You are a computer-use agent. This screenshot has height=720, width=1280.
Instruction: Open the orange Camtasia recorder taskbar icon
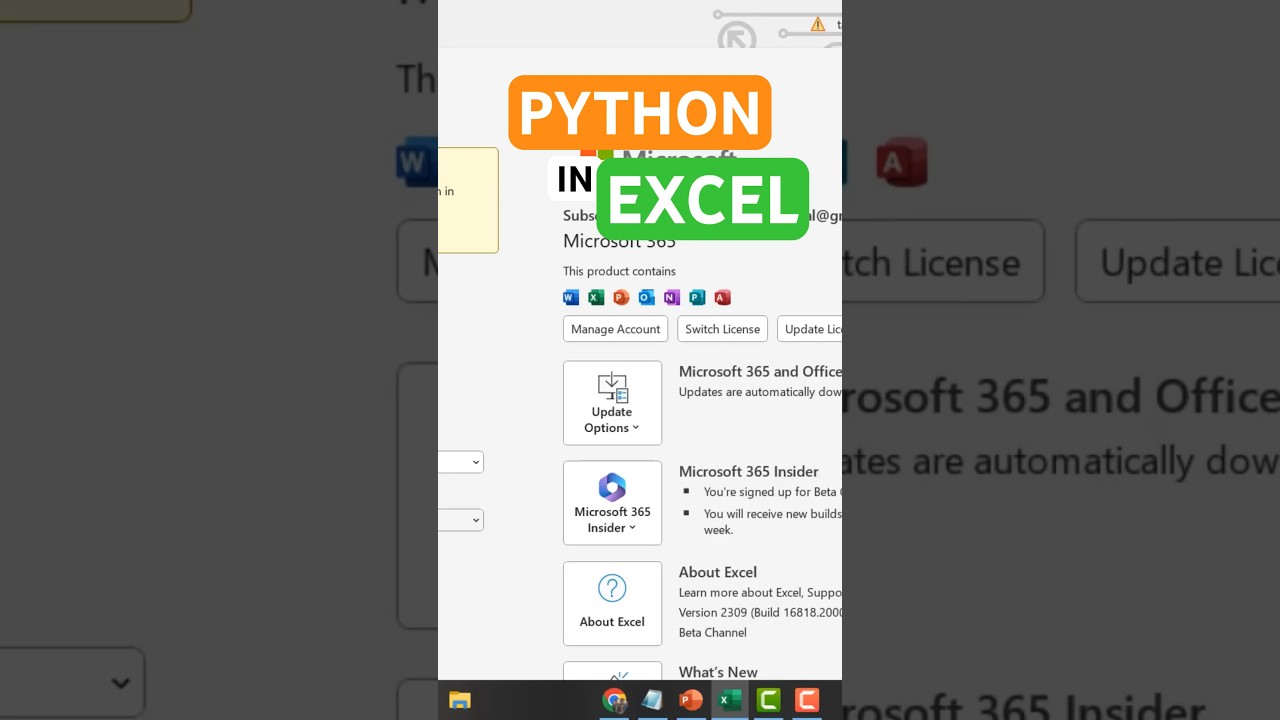click(x=807, y=700)
